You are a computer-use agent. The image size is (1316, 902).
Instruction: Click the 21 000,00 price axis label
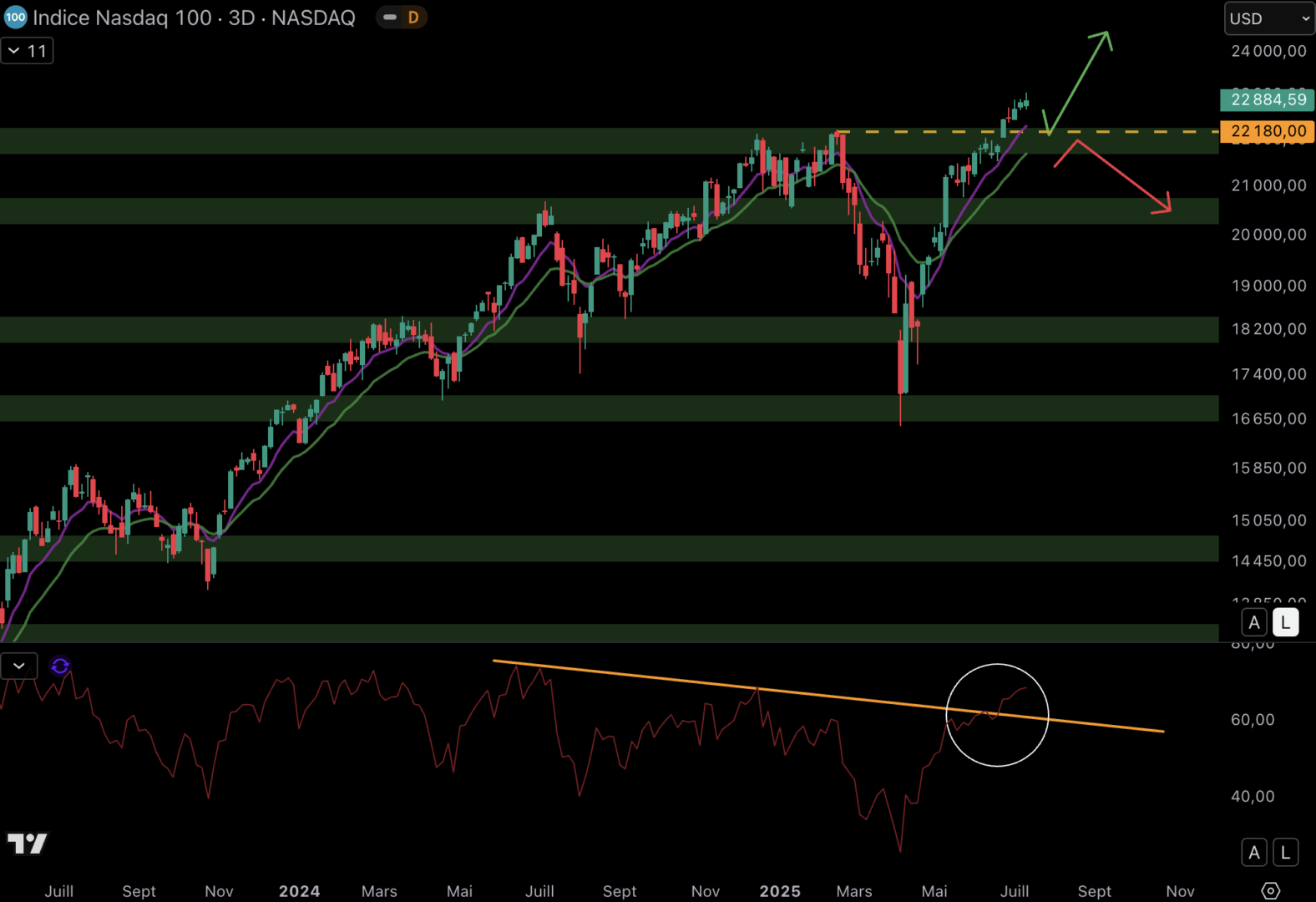(1268, 185)
